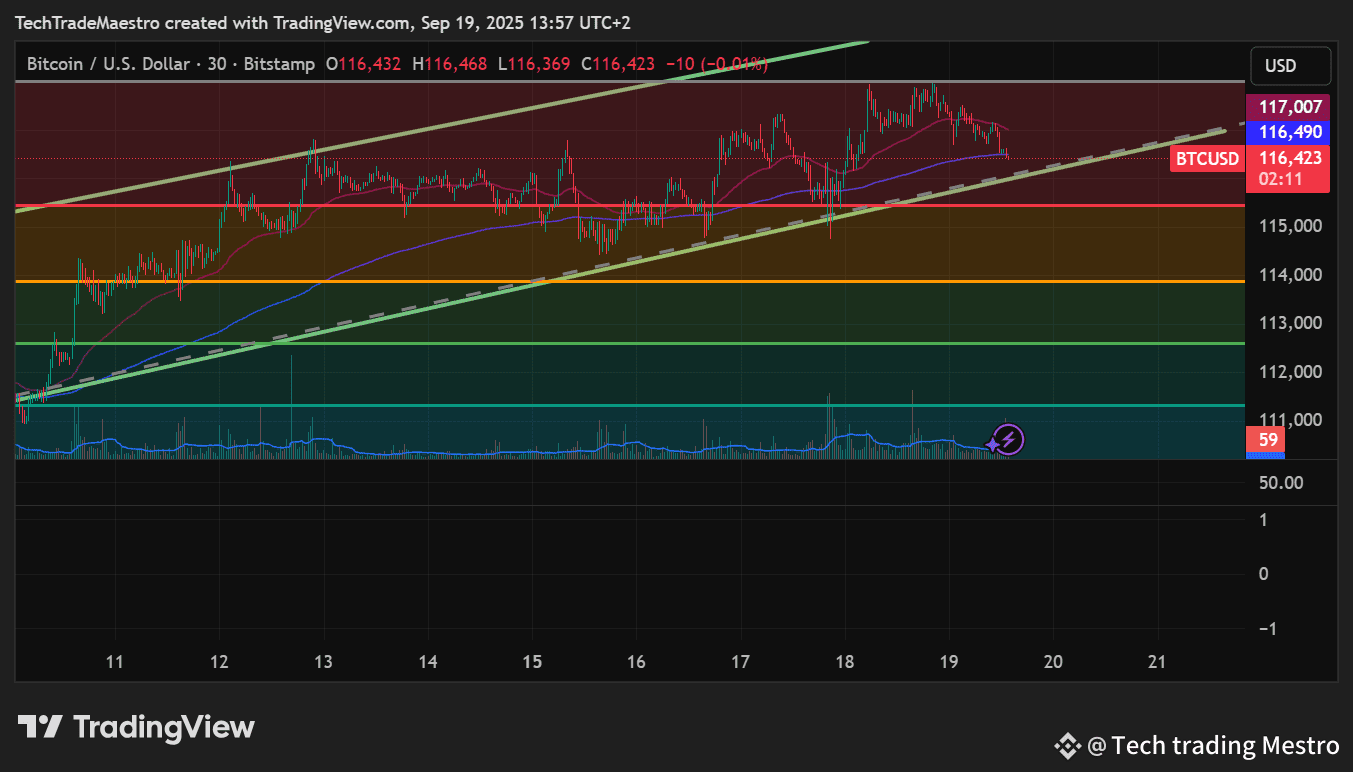Click the 115,000 price axis label
This screenshot has height=772, width=1353.
click(x=1290, y=226)
